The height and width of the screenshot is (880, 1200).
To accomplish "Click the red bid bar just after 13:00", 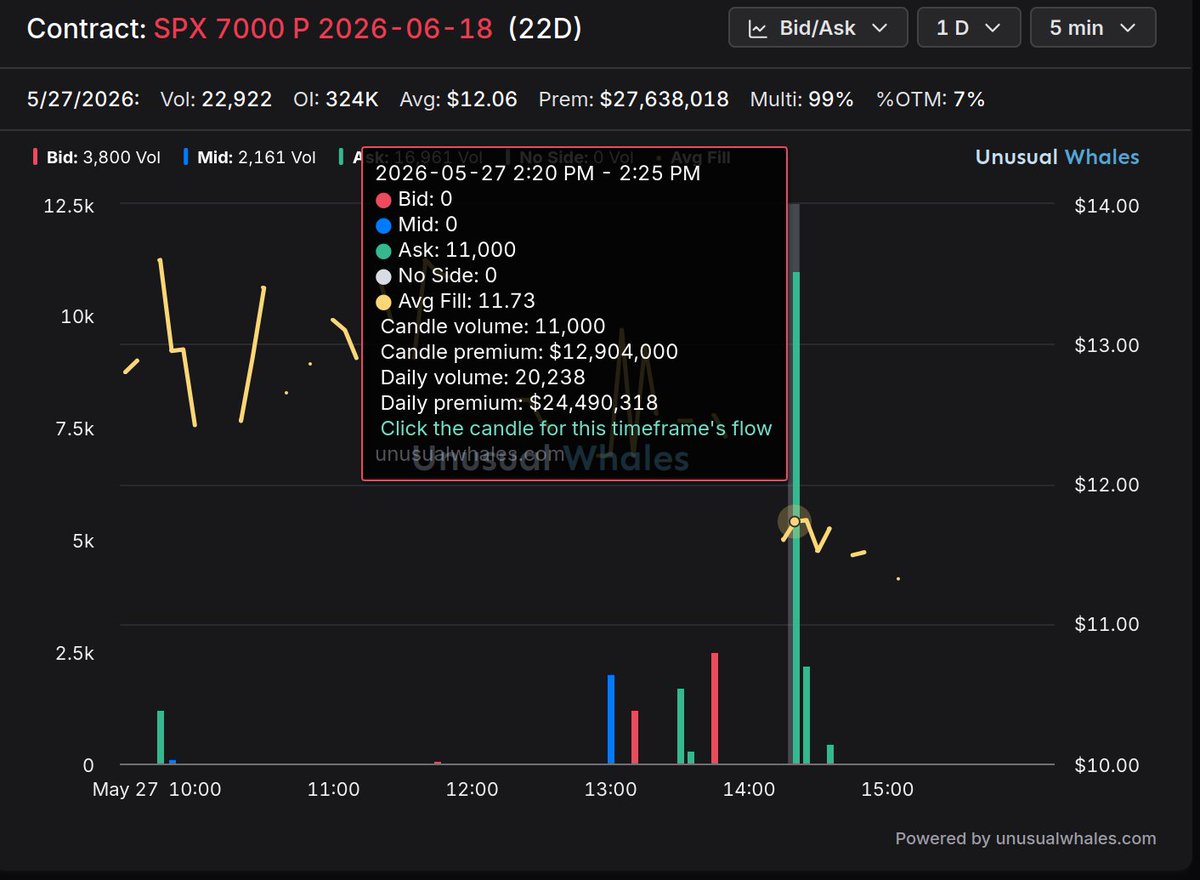I will [x=634, y=738].
